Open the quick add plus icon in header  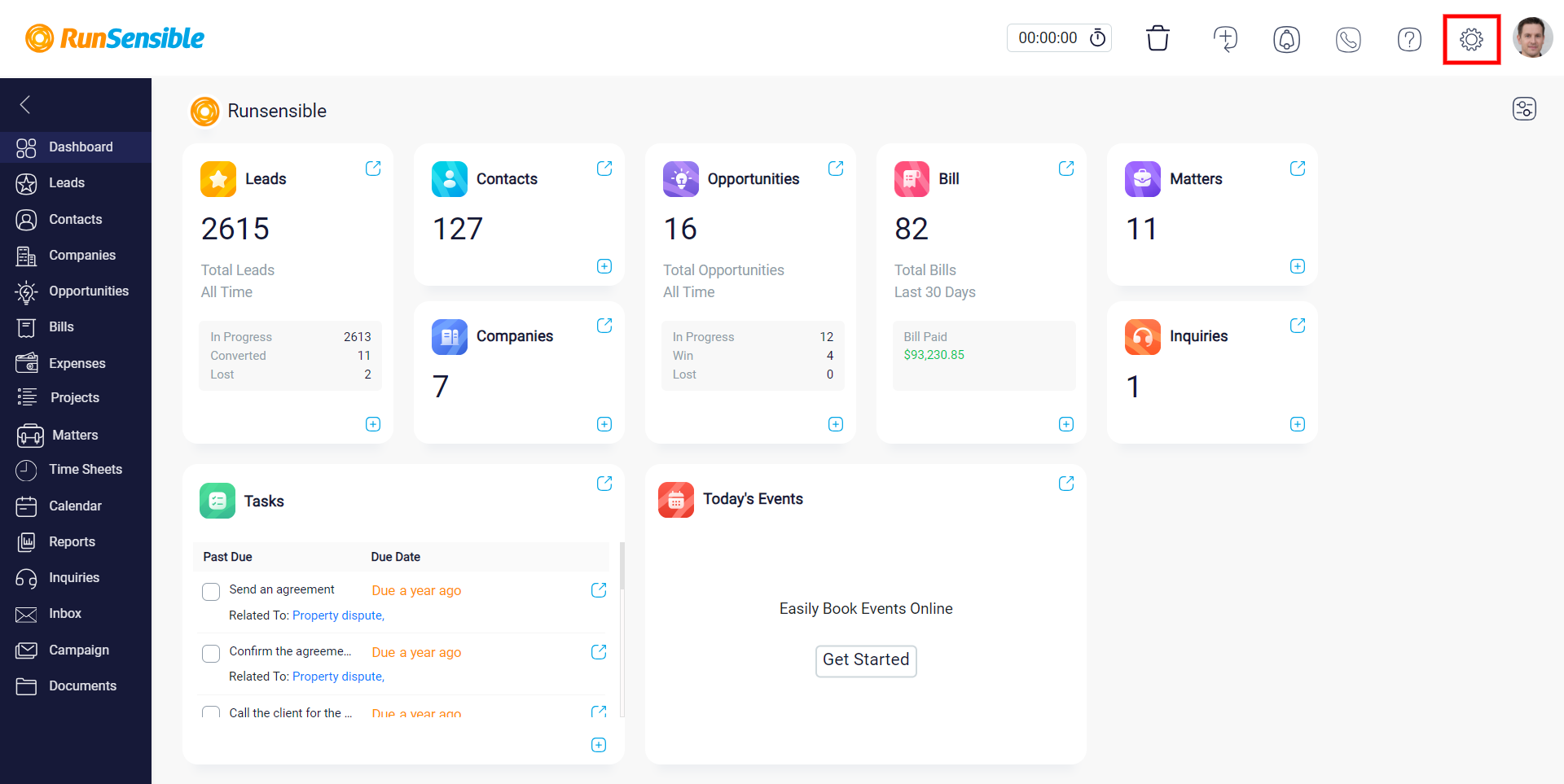(1225, 38)
